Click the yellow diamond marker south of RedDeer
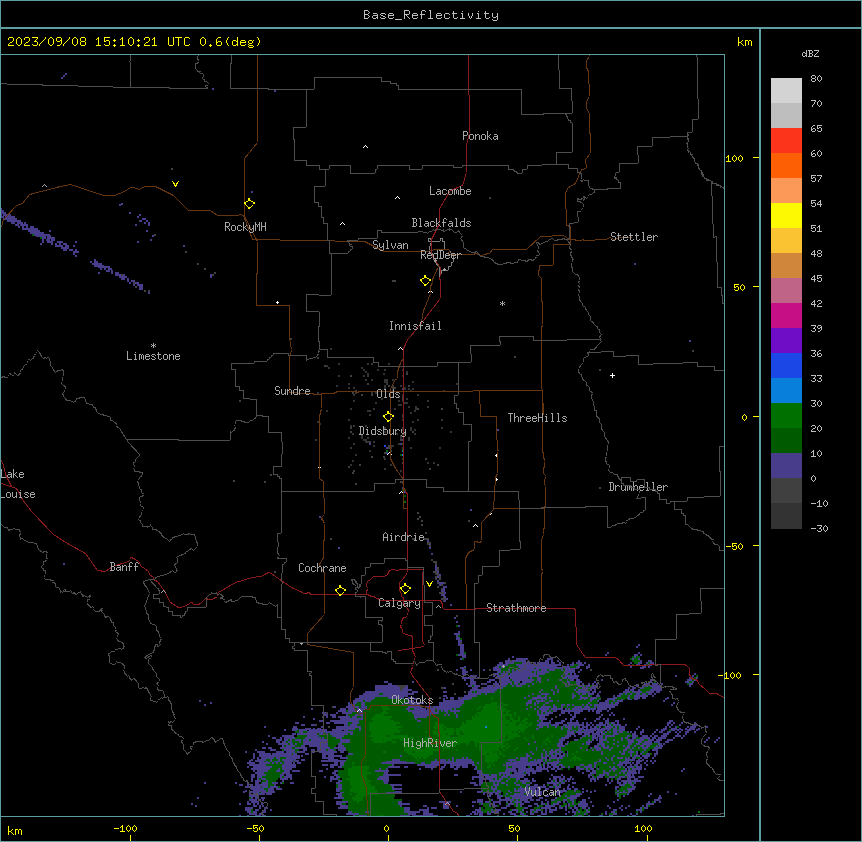This screenshot has width=862, height=842. pos(426,281)
